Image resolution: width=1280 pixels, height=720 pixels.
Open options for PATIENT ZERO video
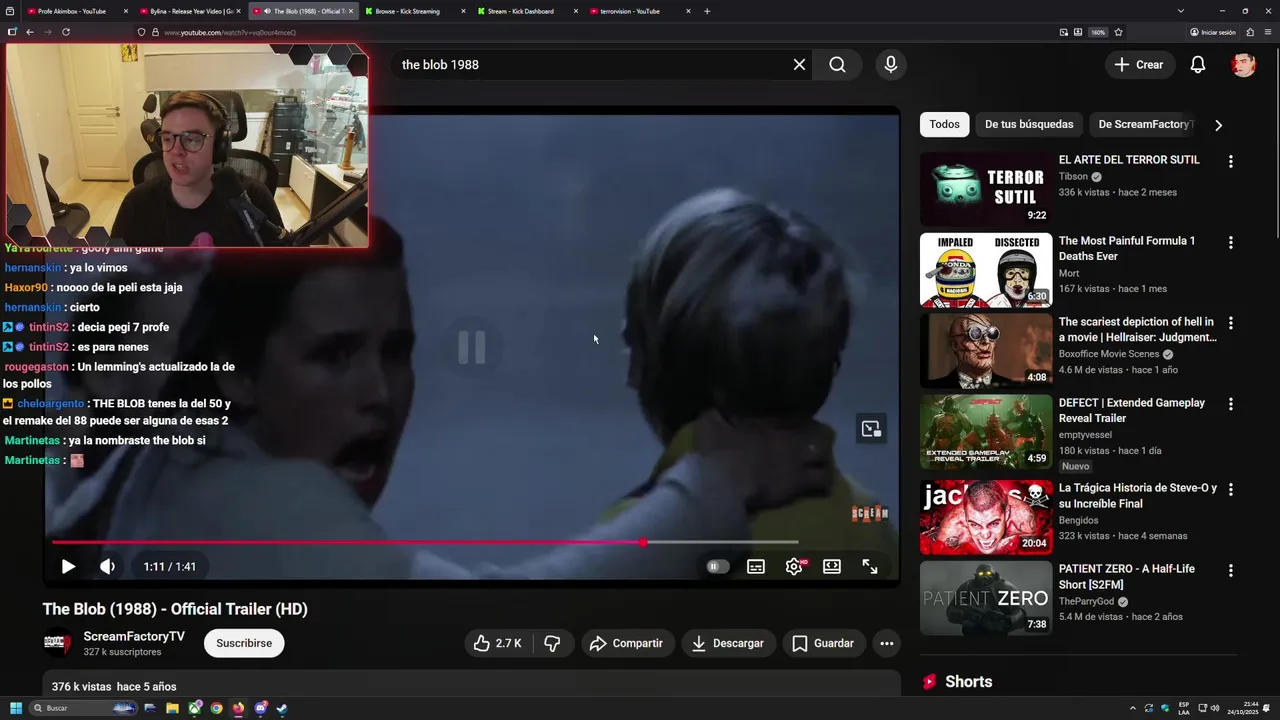1230,570
